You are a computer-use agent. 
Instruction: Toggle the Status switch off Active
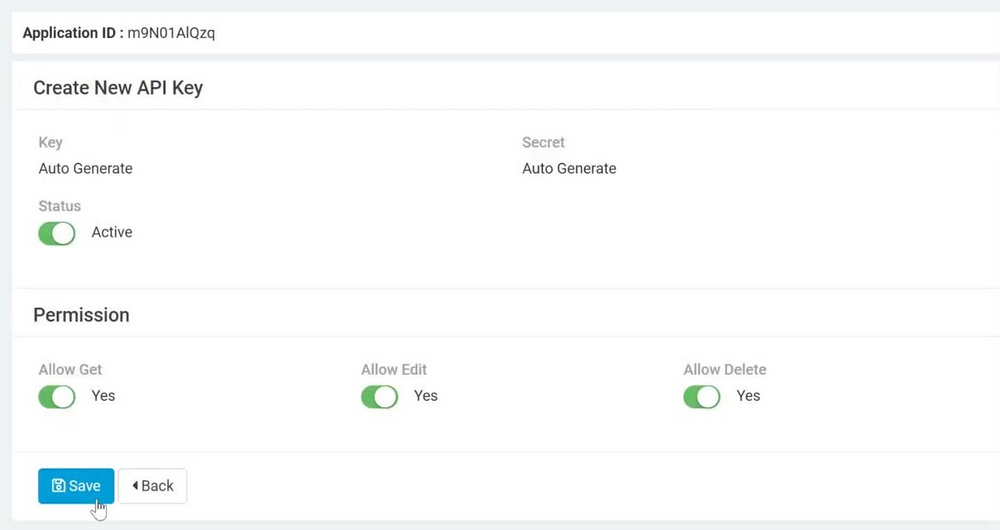point(57,233)
